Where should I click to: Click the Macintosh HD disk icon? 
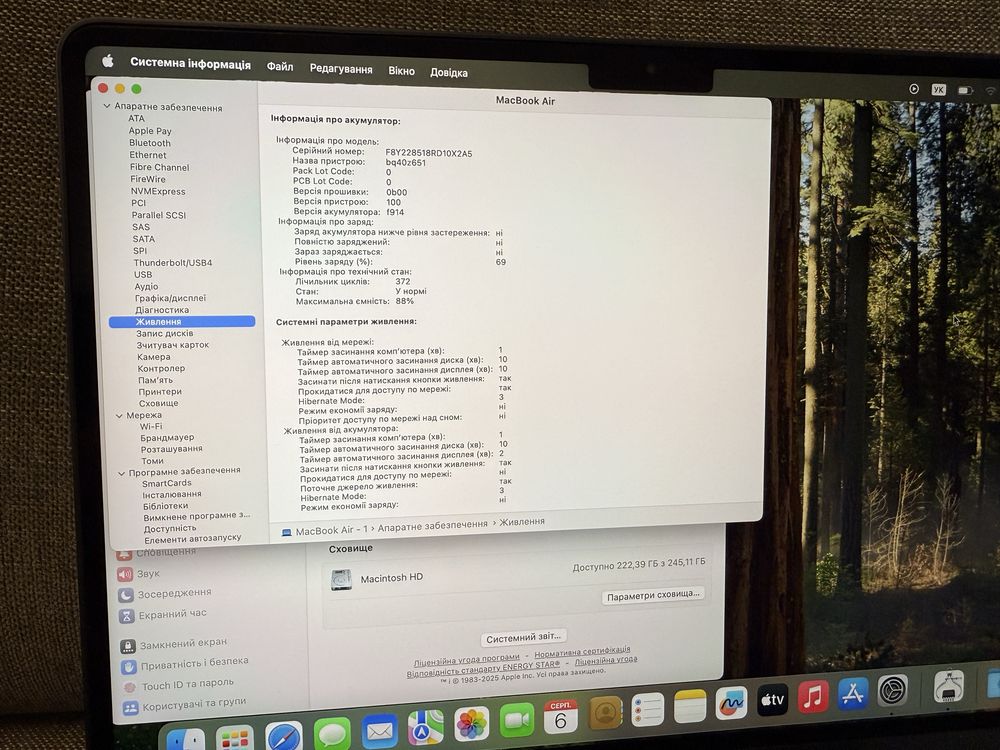coord(341,580)
